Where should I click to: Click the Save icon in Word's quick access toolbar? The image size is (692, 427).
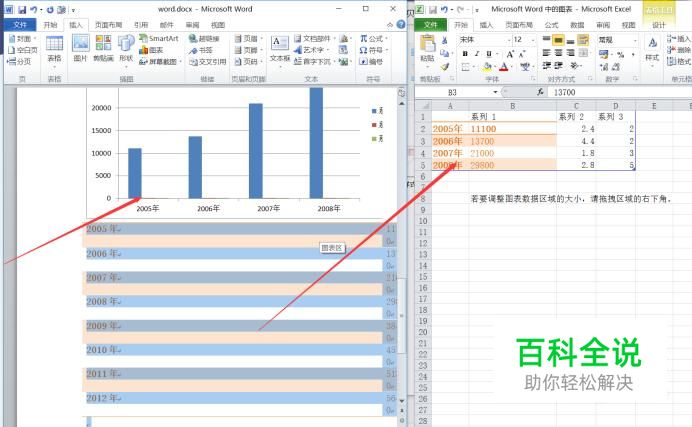click(22, 9)
